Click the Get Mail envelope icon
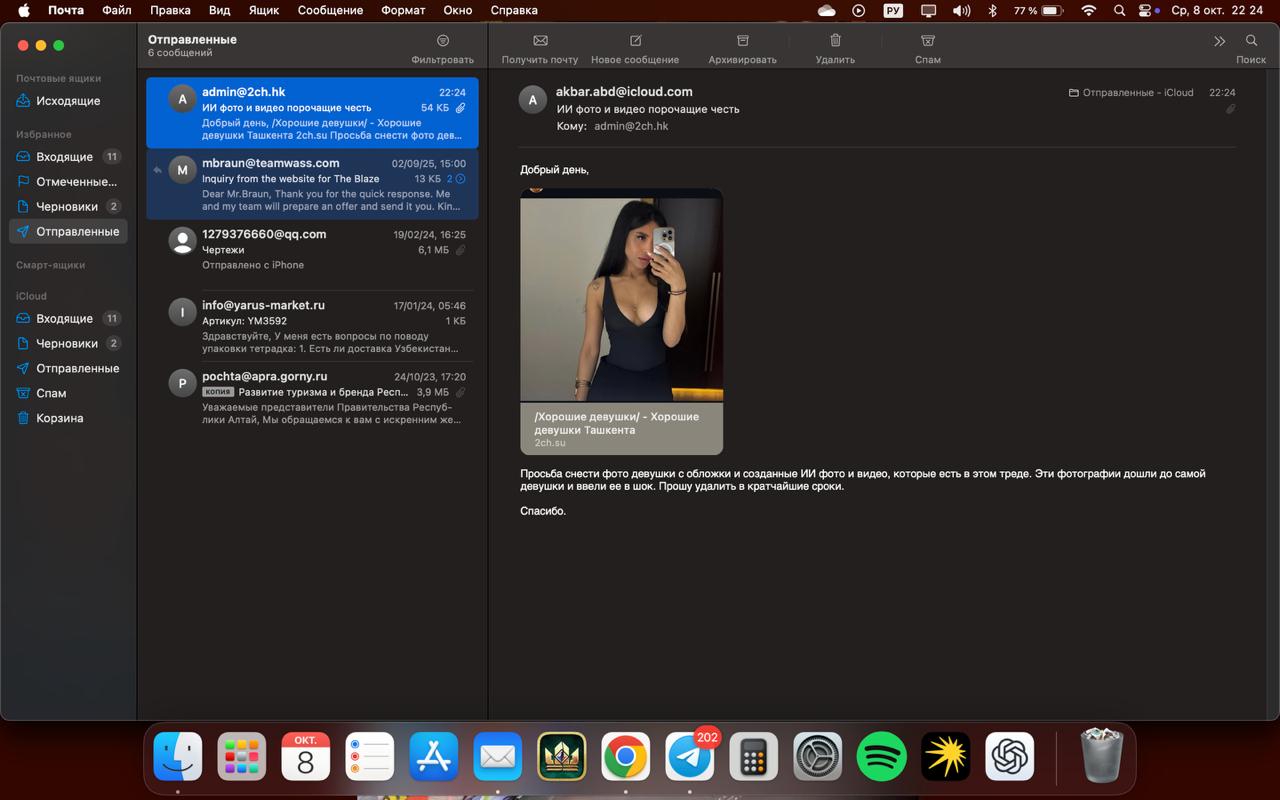 click(x=540, y=41)
